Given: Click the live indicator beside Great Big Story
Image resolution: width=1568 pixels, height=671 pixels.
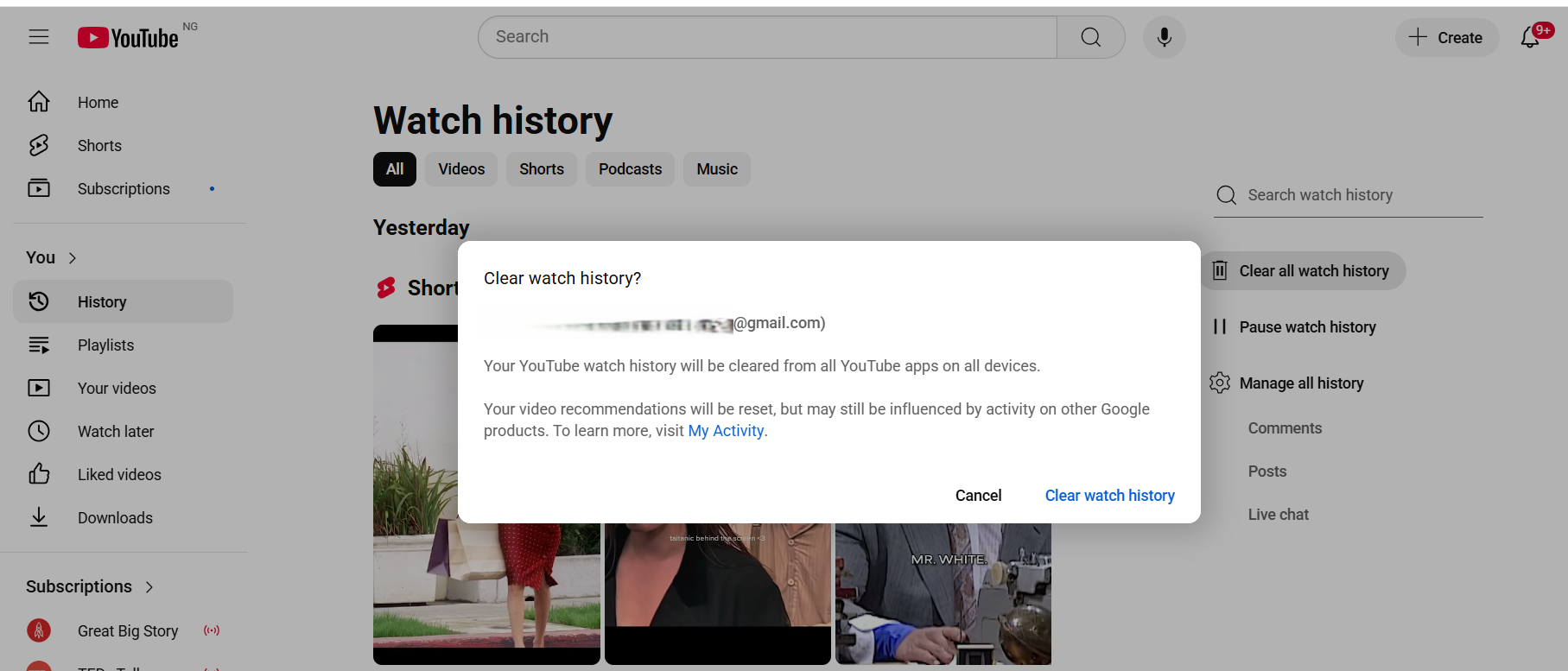Looking at the screenshot, I should (x=212, y=630).
